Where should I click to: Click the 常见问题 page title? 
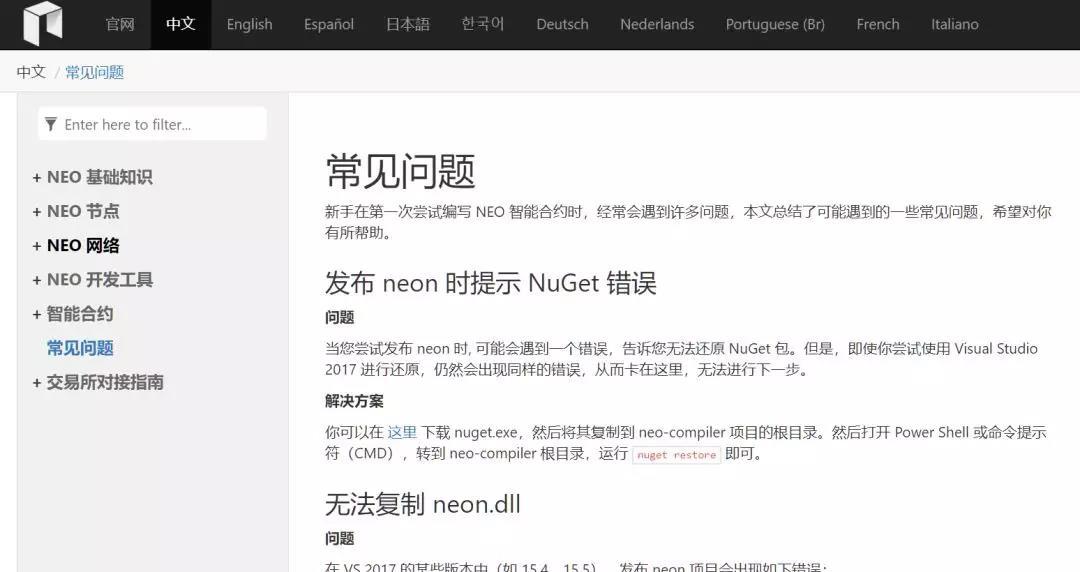[400, 172]
